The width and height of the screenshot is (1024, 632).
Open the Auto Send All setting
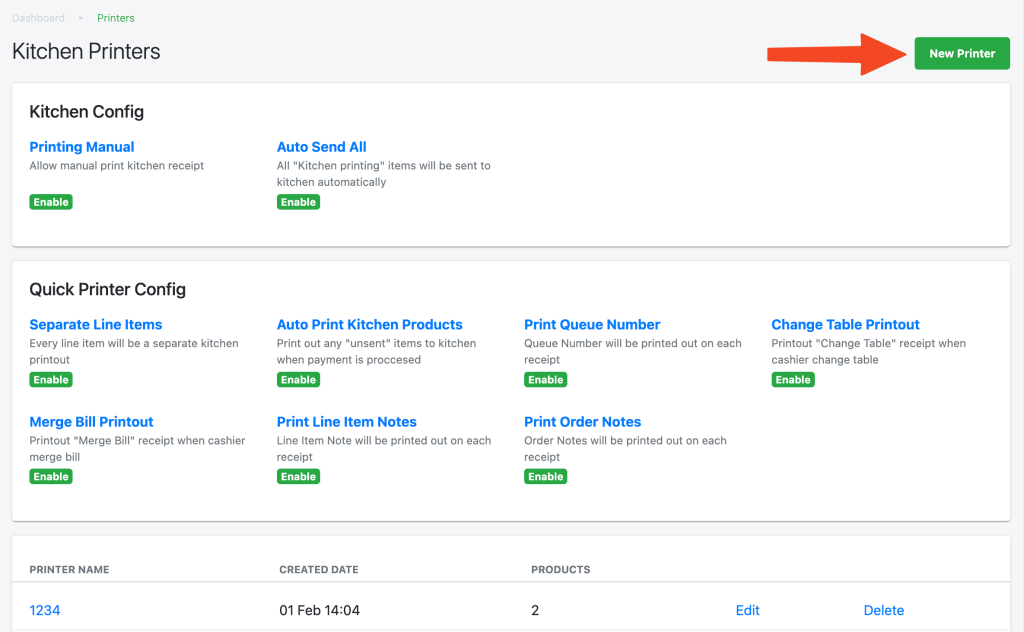point(321,147)
